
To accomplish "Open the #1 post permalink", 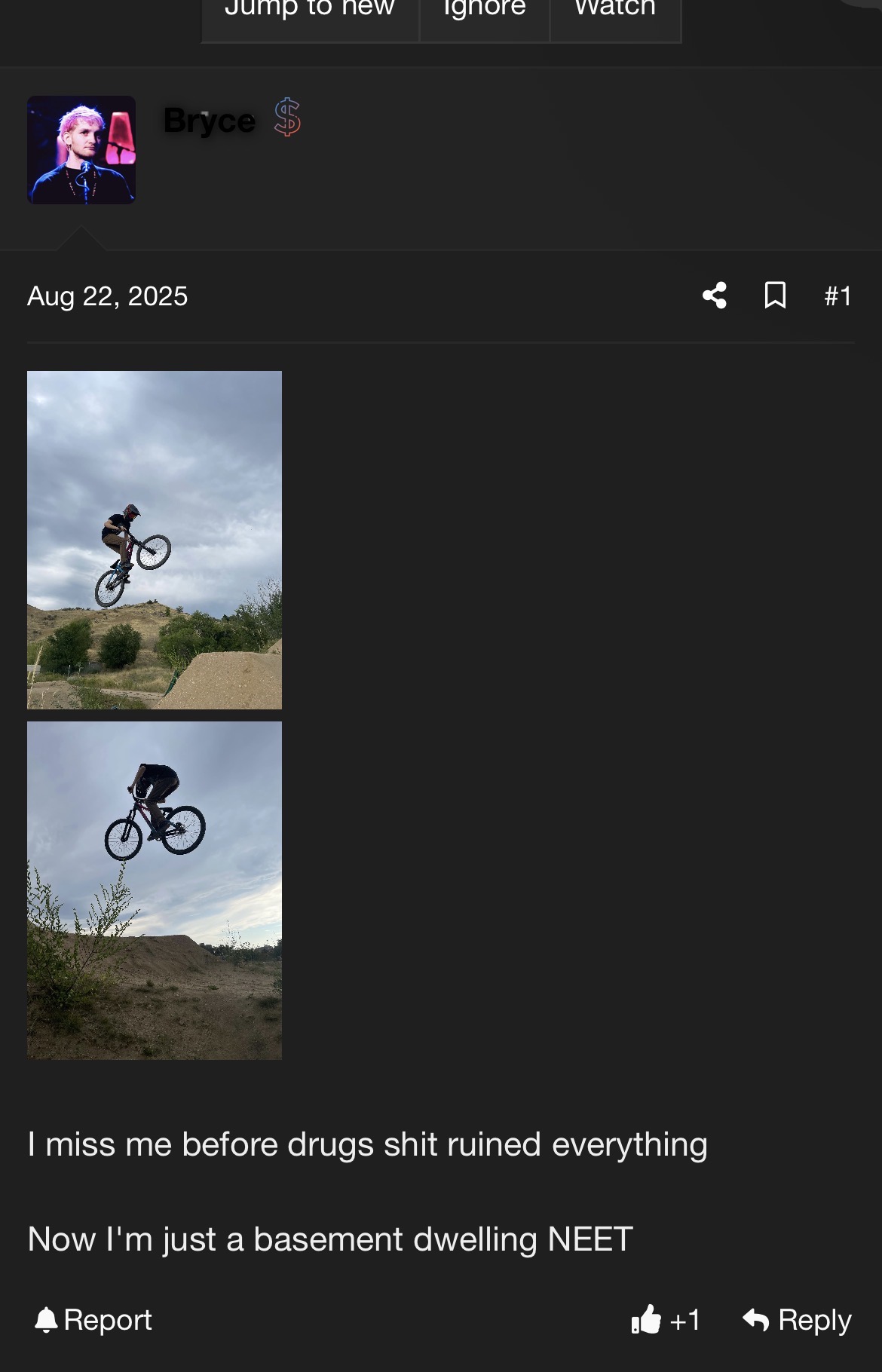I will tap(838, 296).
